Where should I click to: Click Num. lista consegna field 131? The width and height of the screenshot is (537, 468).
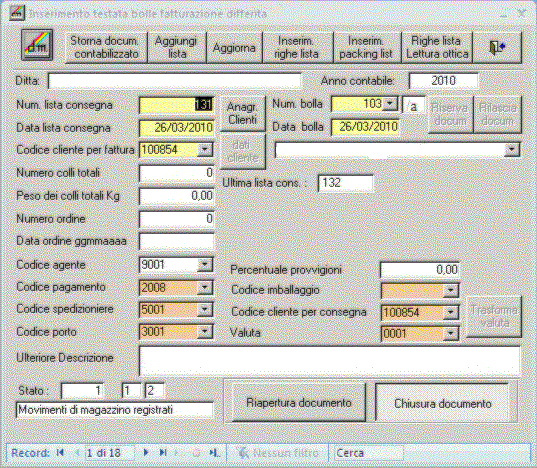click(176, 105)
